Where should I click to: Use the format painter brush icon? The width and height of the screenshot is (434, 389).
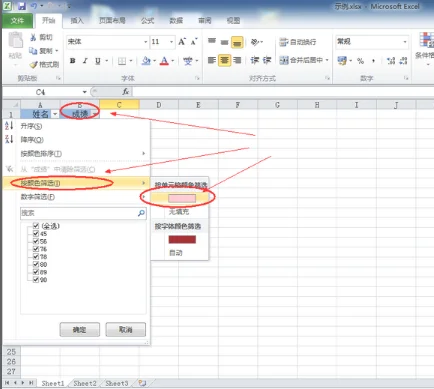click(44, 64)
